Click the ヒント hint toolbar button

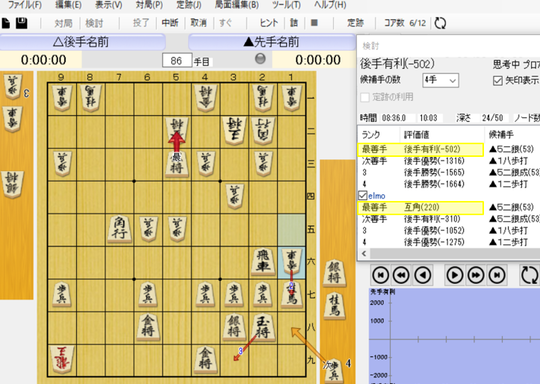pyautogui.click(x=269, y=23)
